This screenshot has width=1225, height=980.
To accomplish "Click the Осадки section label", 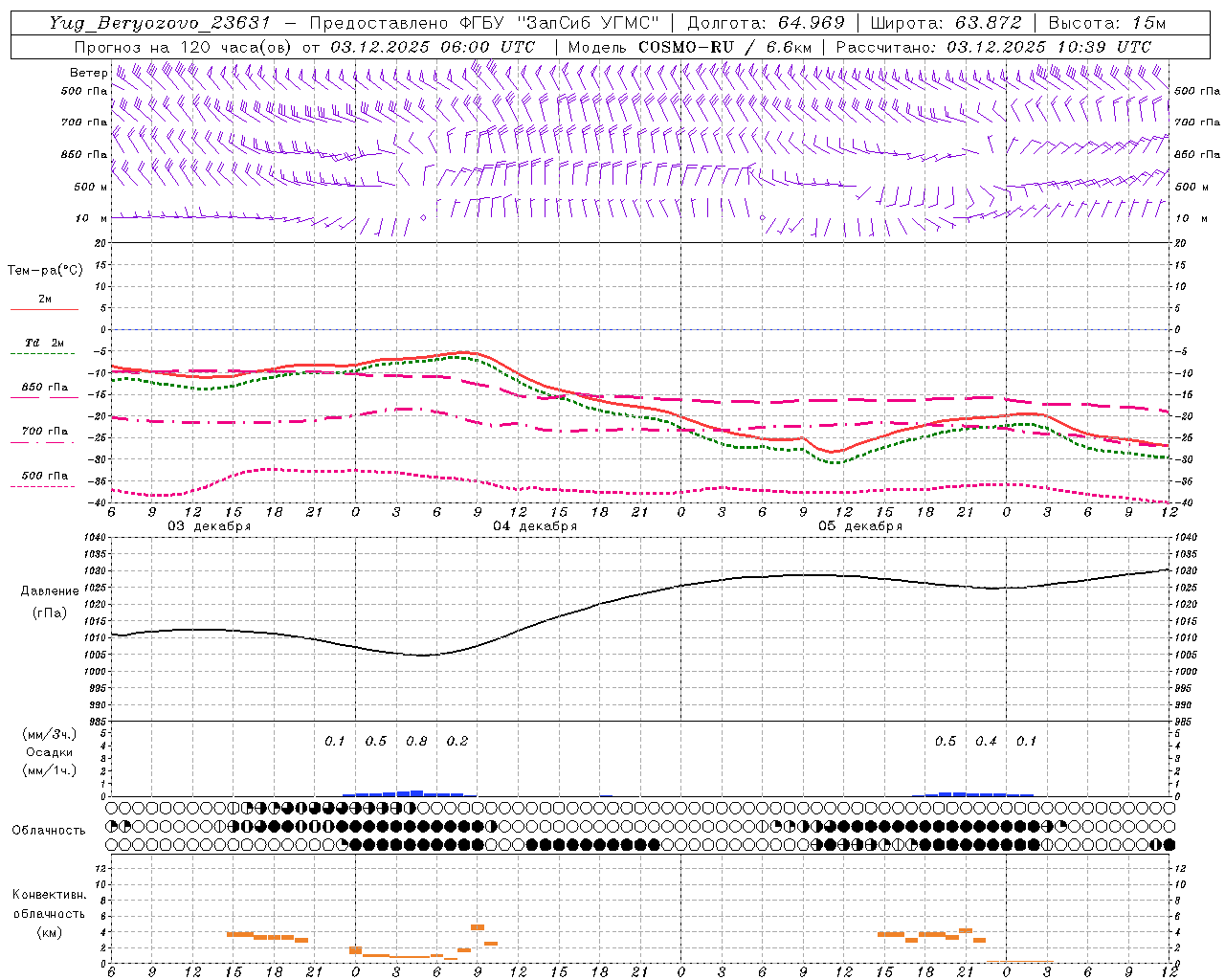I will [x=50, y=752].
